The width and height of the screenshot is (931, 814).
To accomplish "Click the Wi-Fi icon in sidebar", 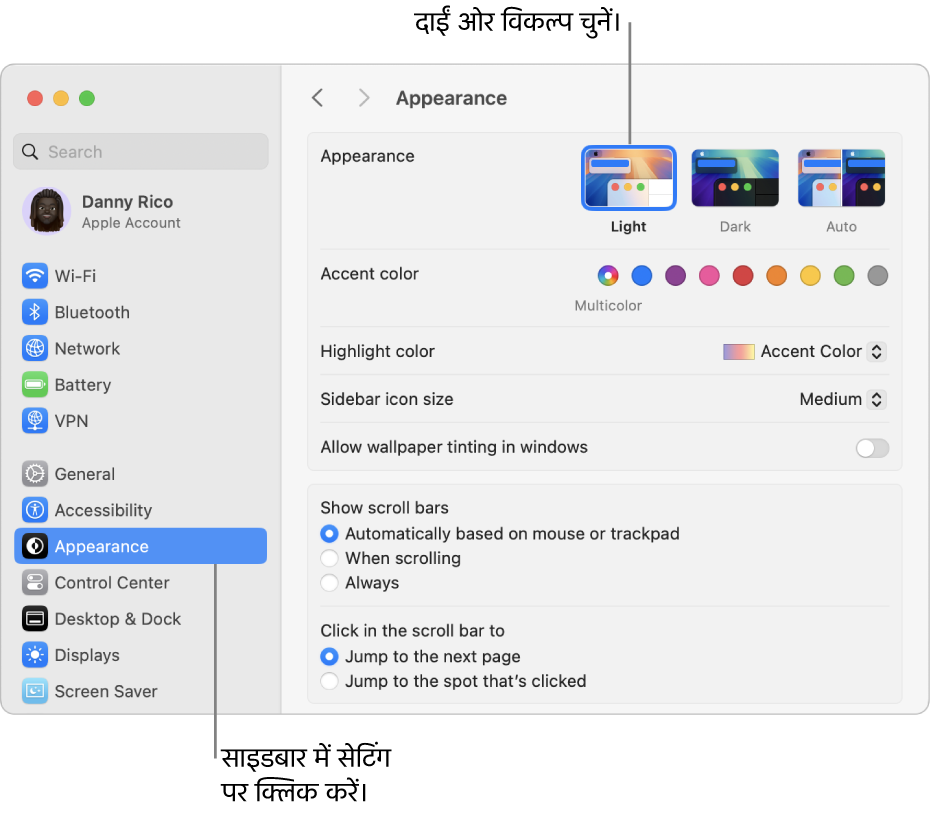I will click(35, 275).
